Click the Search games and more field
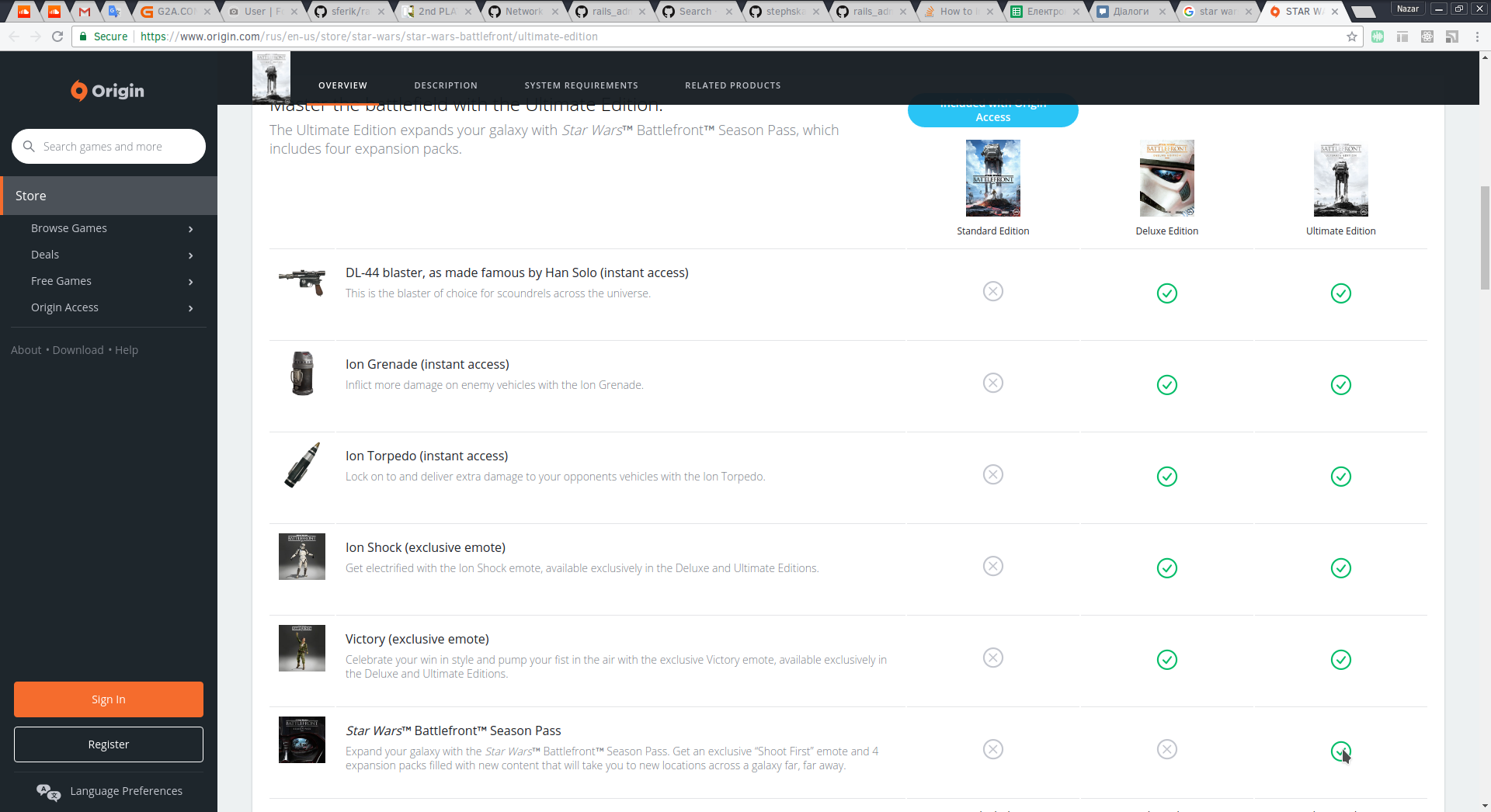This screenshot has height=812, width=1491. coord(109,146)
